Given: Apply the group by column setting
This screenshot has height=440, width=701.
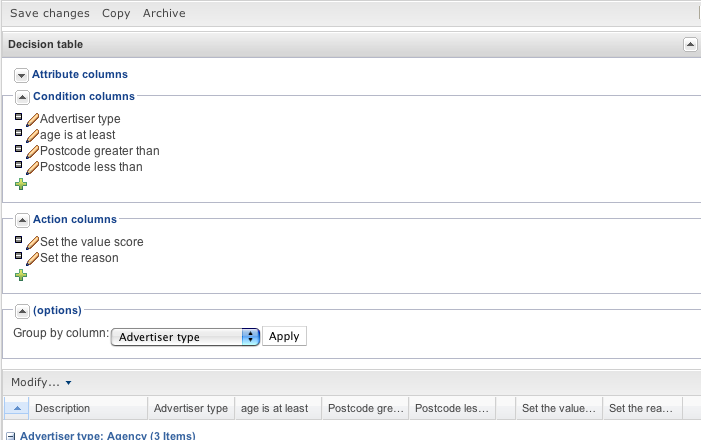Looking at the screenshot, I should coord(284,336).
